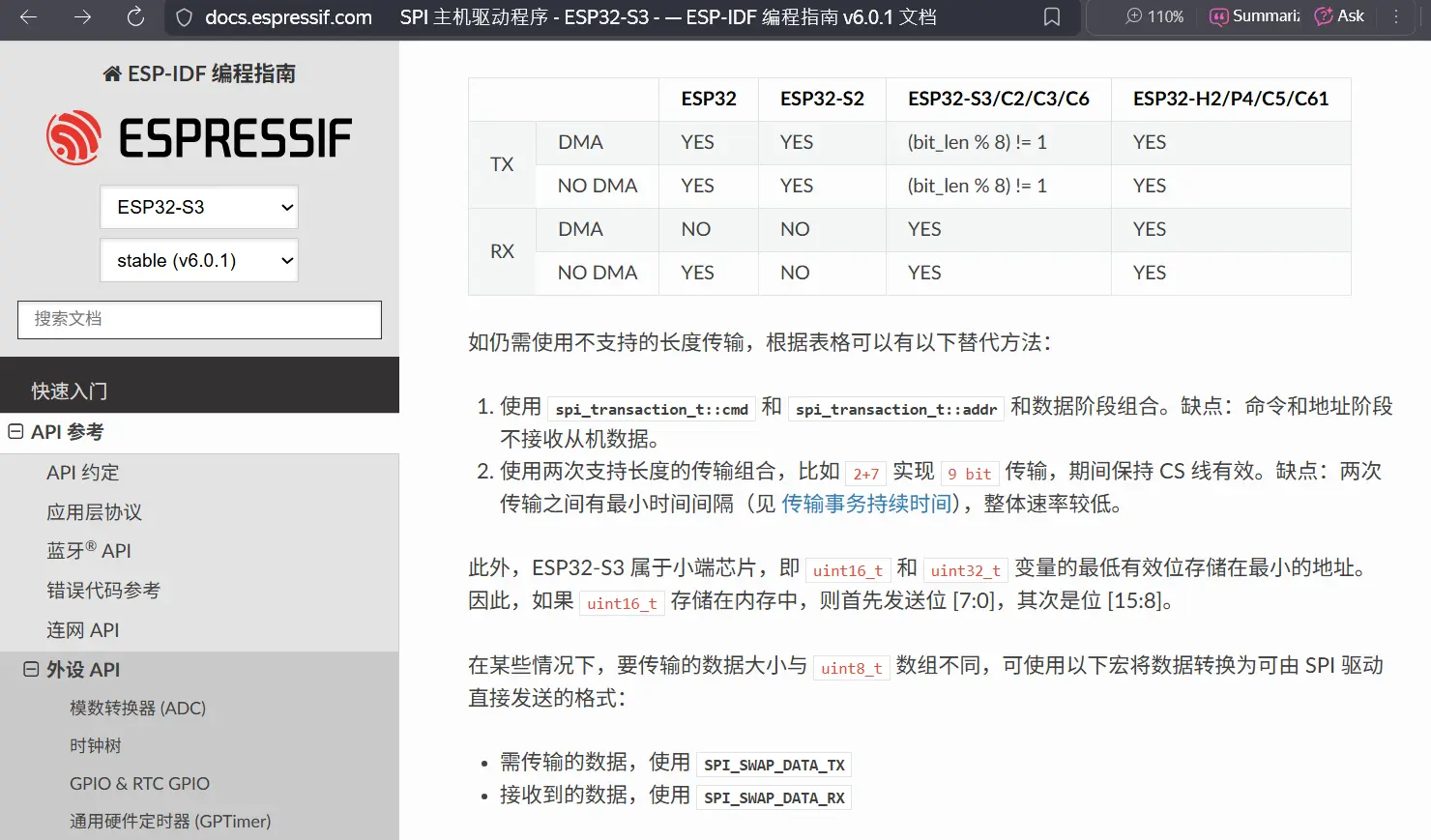Viewport: 1431px width, 840px height.
Task: Click the ESP32 column header
Action: [x=709, y=99]
